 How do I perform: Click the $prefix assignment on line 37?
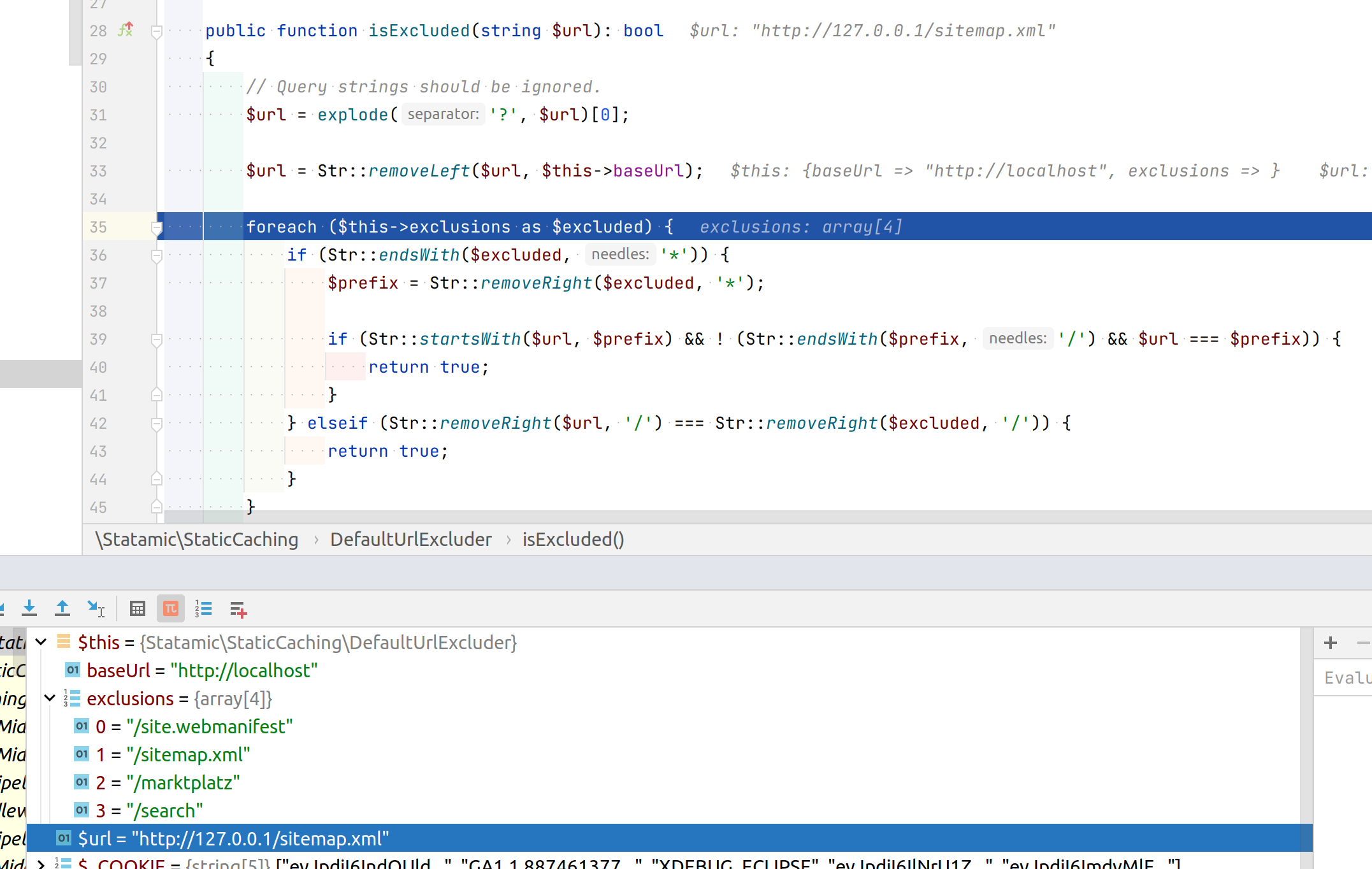[545, 284]
